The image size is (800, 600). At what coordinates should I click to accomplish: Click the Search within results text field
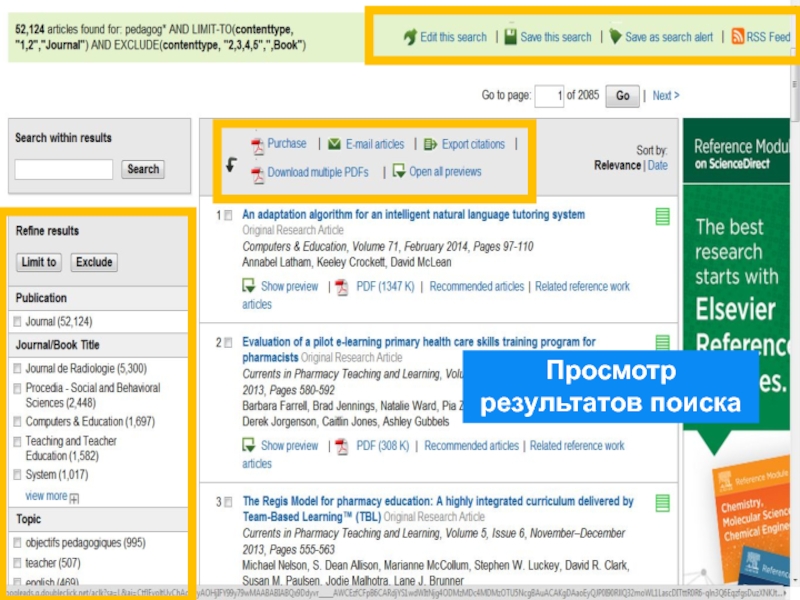63,170
